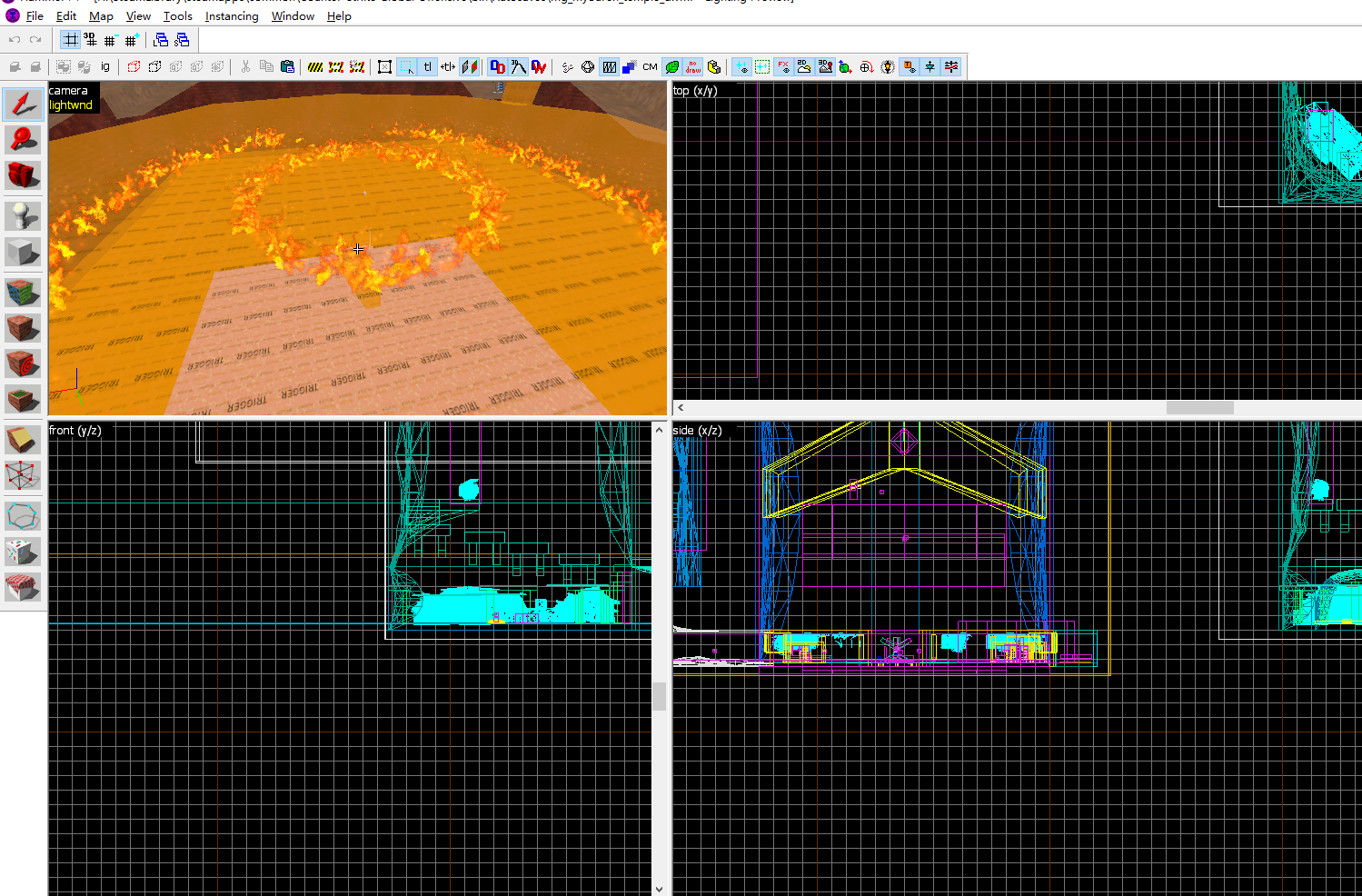Toggle the green leaf detail objects button
This screenshot has height=896, width=1362.
click(671, 66)
